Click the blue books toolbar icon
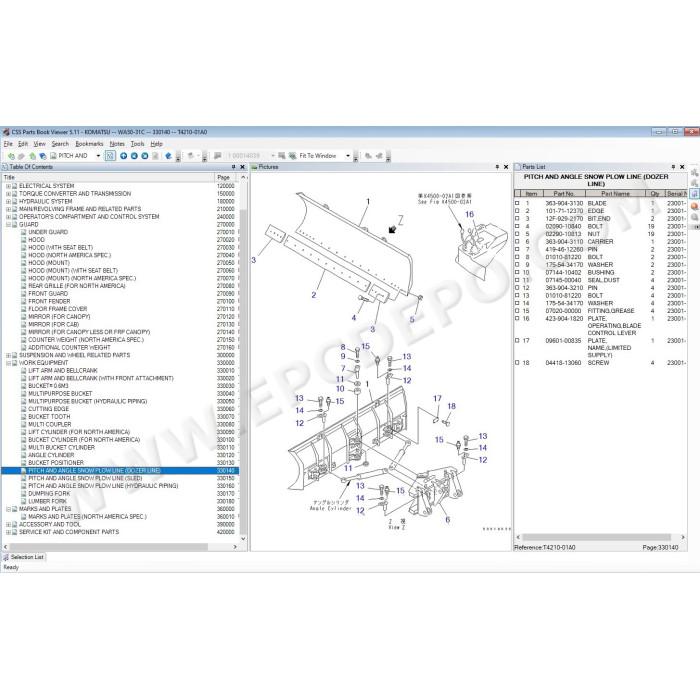This screenshot has width=700, height=700. (x=43, y=156)
